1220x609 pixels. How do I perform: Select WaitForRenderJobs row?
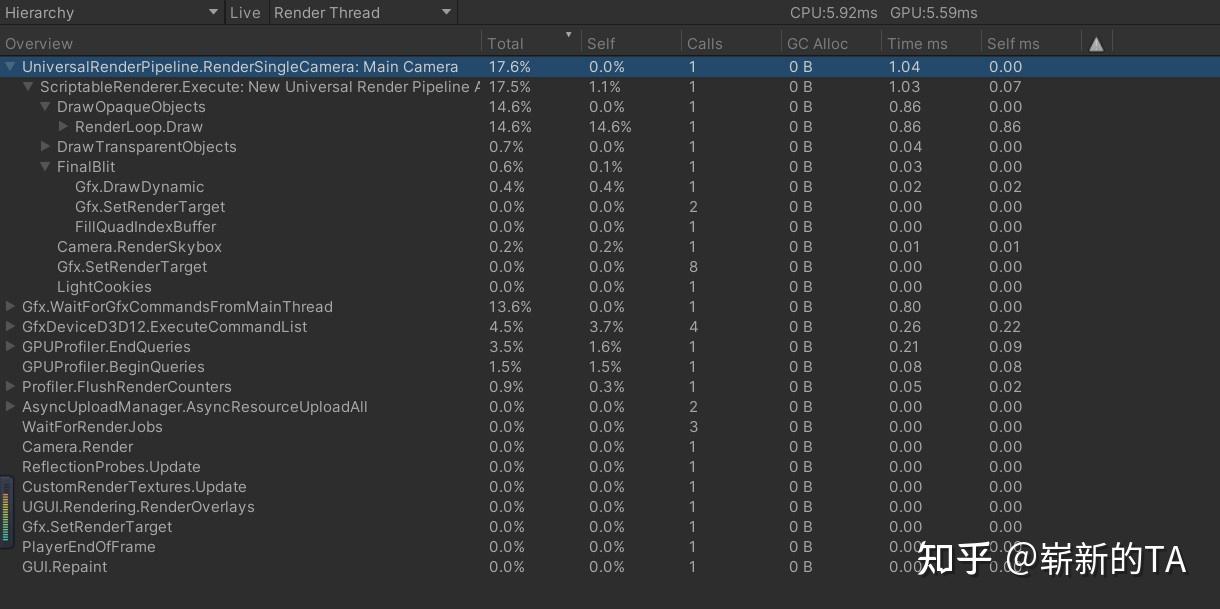click(x=610, y=427)
